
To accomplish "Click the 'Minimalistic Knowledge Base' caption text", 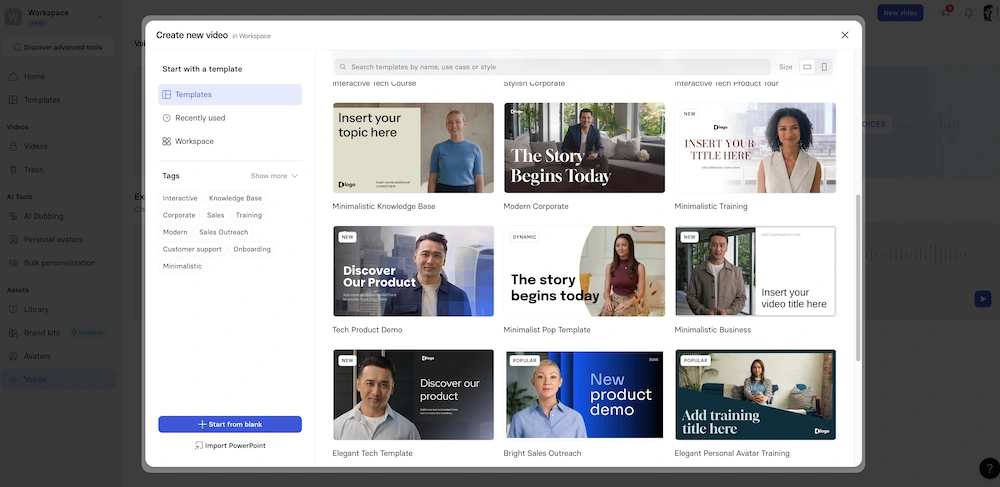I will click(x=384, y=207).
